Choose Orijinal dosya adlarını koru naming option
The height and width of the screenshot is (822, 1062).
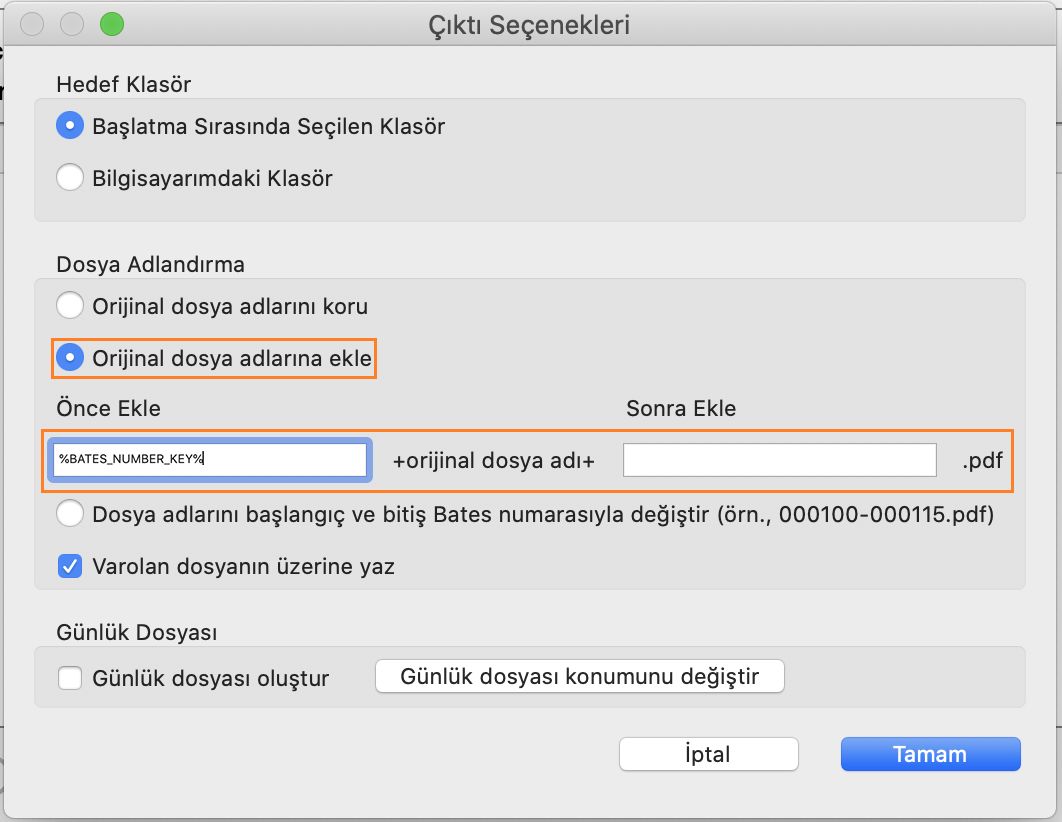click(x=70, y=307)
